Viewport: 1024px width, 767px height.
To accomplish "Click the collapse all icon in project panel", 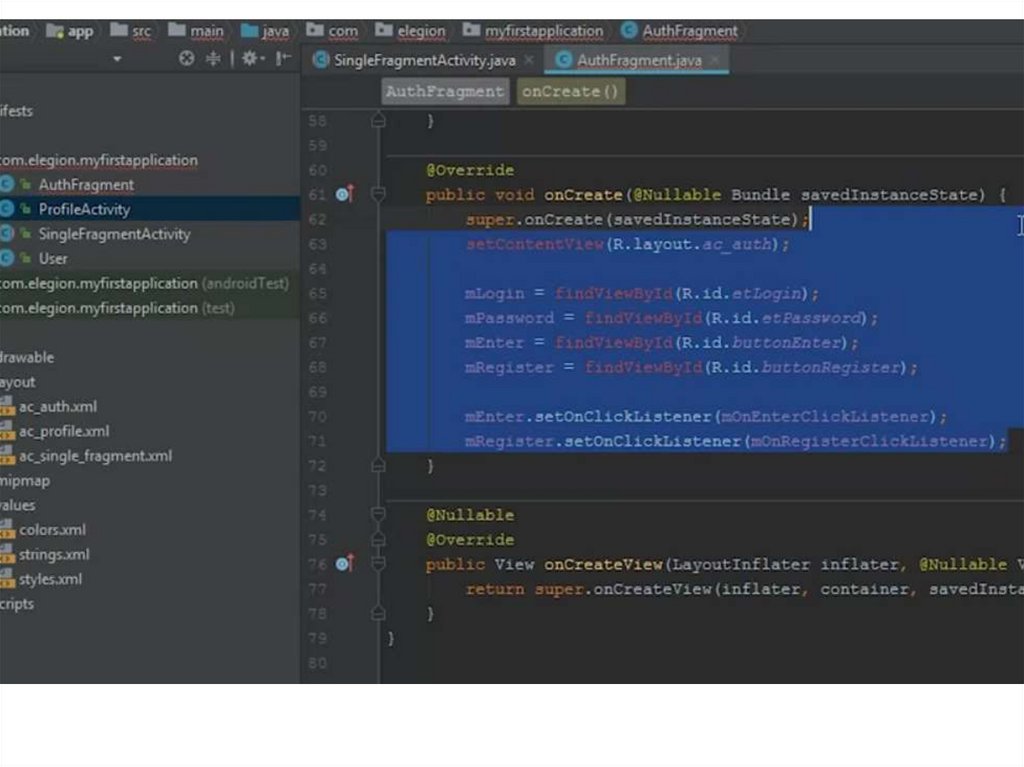I will (x=213, y=59).
